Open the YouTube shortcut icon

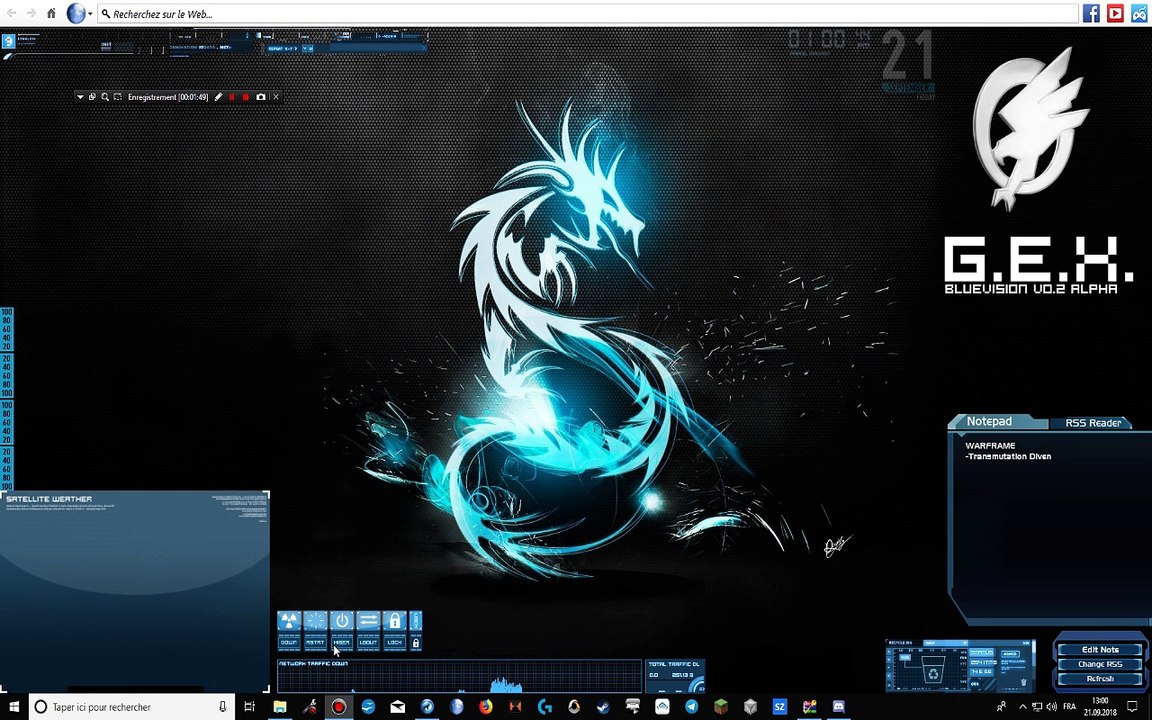click(x=1115, y=13)
